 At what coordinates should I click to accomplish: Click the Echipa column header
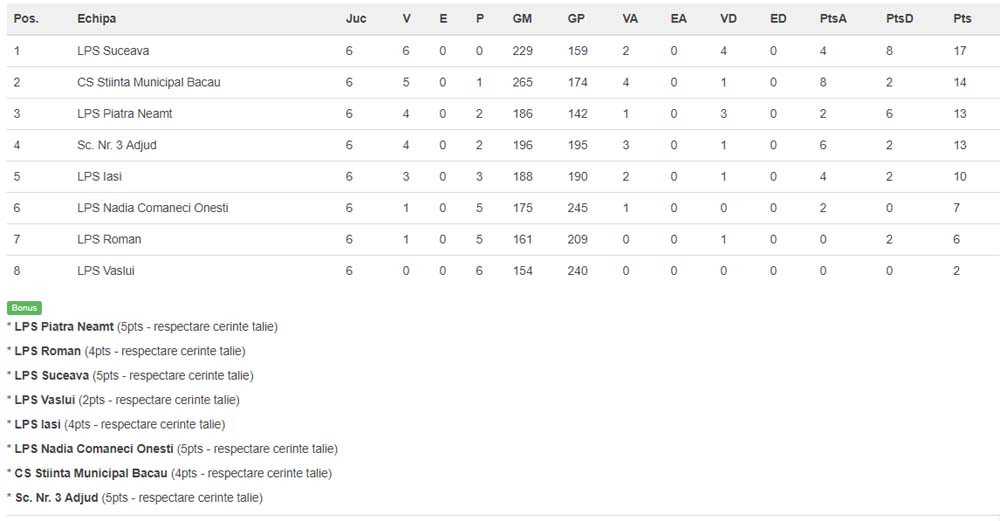[96, 19]
